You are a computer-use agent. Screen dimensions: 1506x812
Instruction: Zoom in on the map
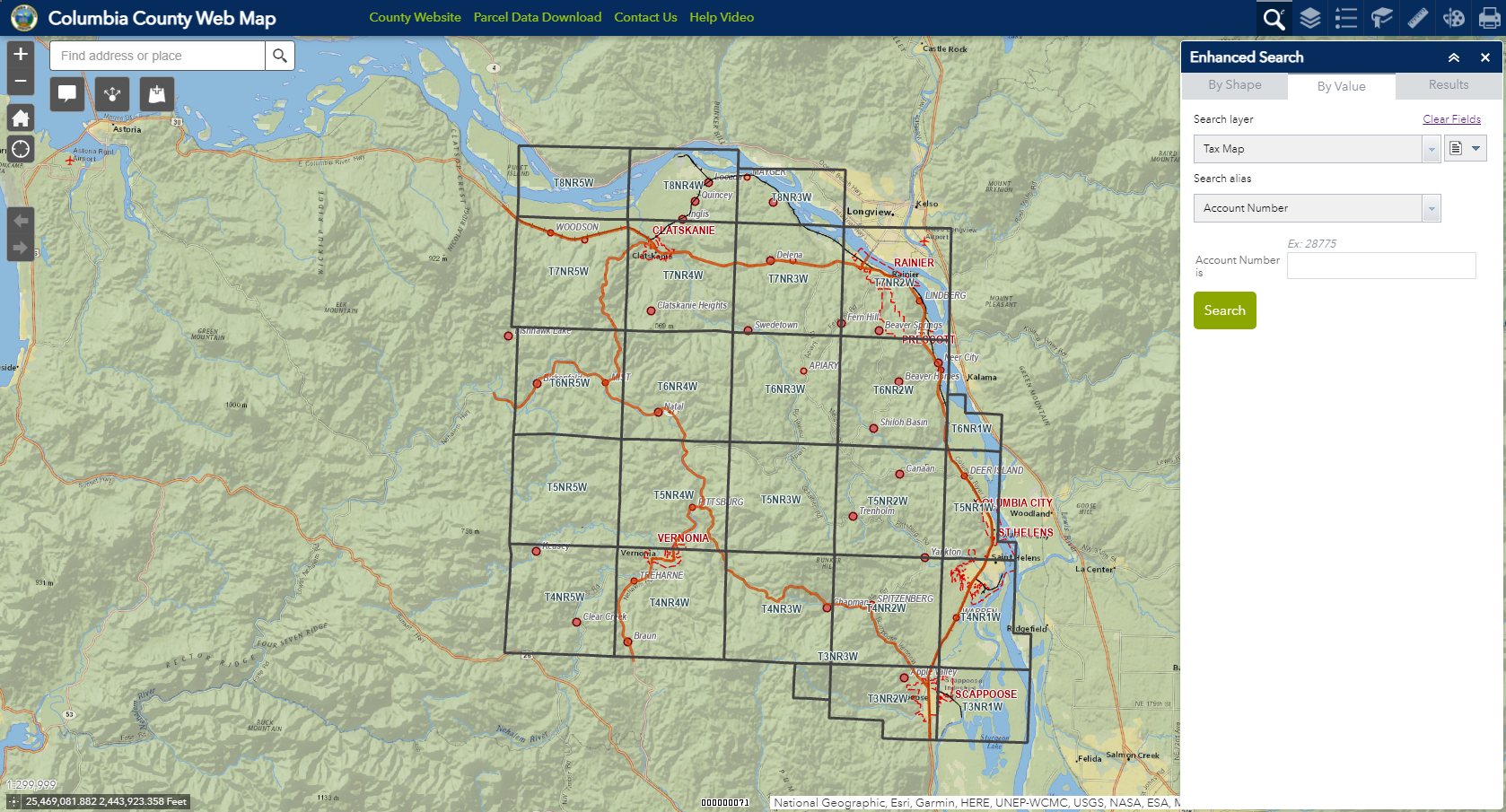point(21,55)
